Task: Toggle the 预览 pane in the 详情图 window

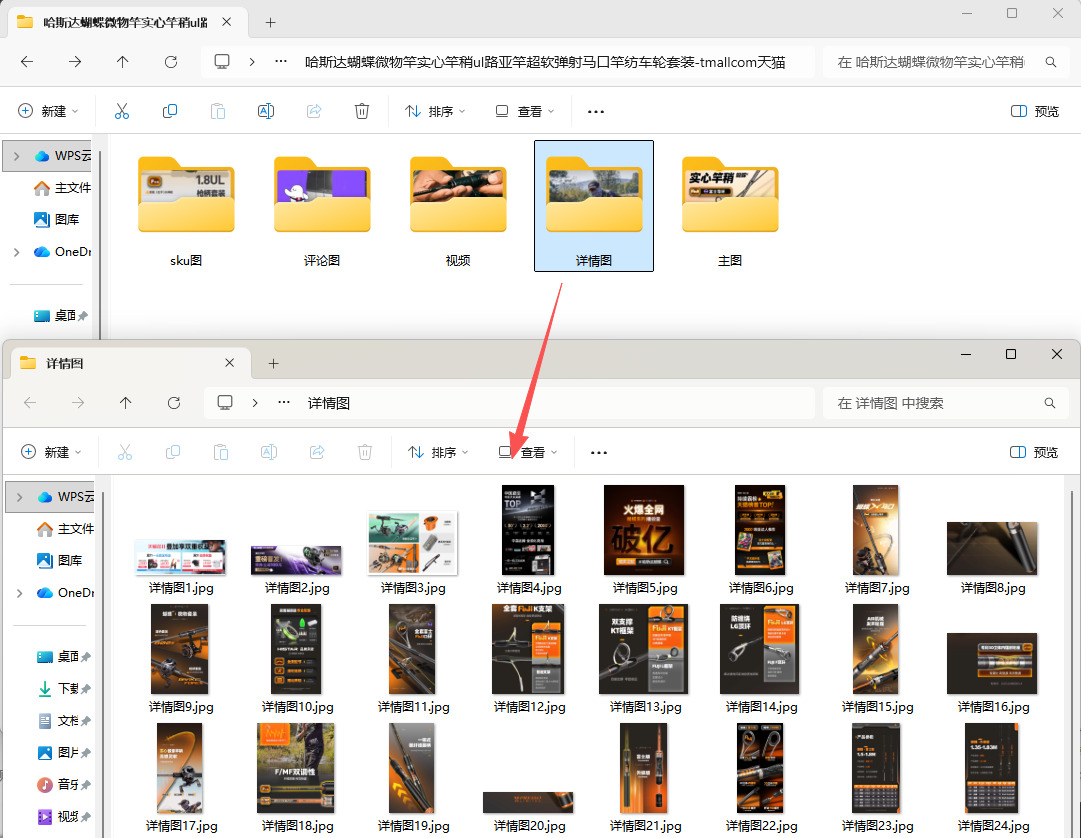Action: (1035, 452)
